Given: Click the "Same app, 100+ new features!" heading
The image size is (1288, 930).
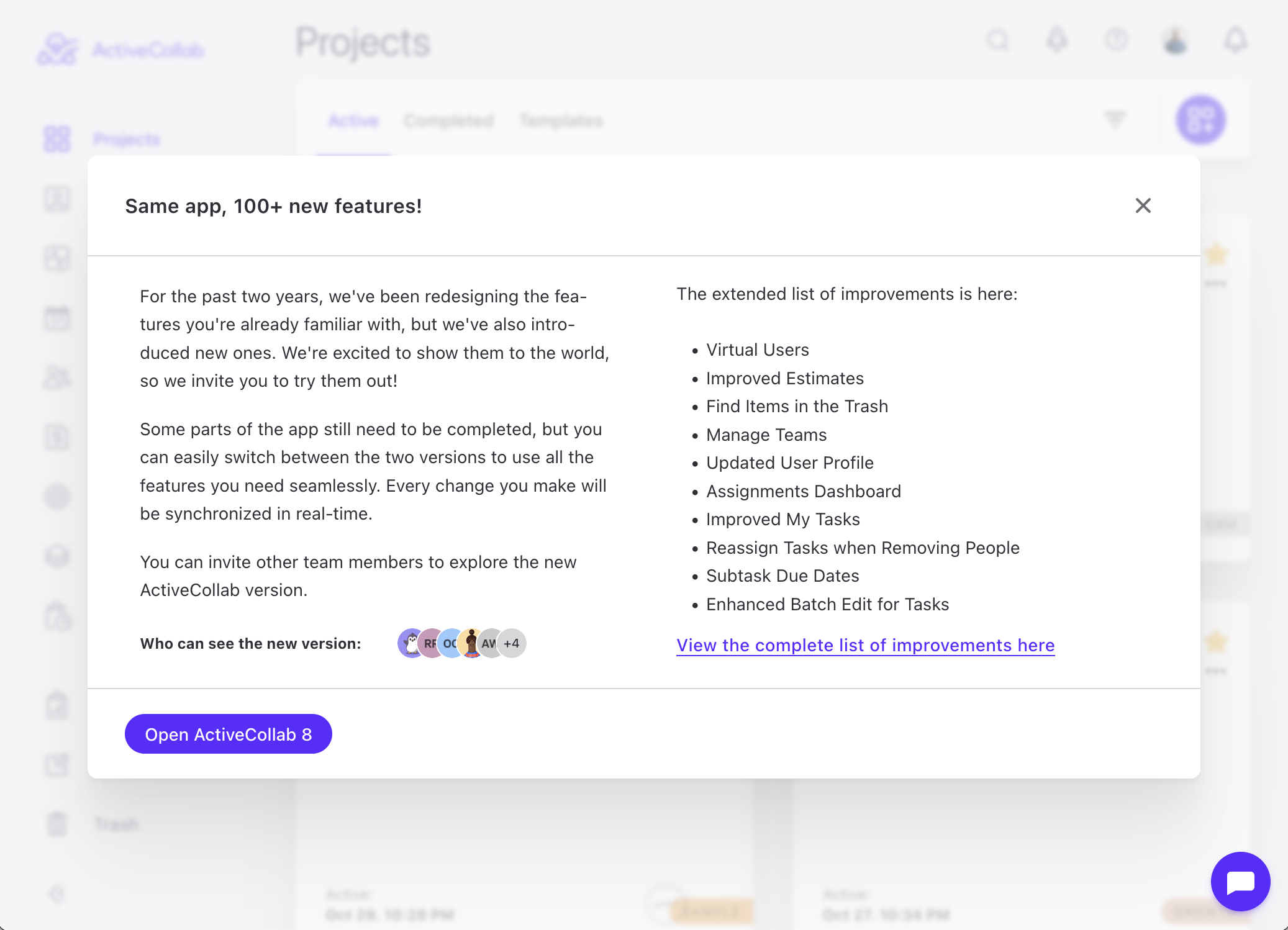Looking at the screenshot, I should (274, 206).
